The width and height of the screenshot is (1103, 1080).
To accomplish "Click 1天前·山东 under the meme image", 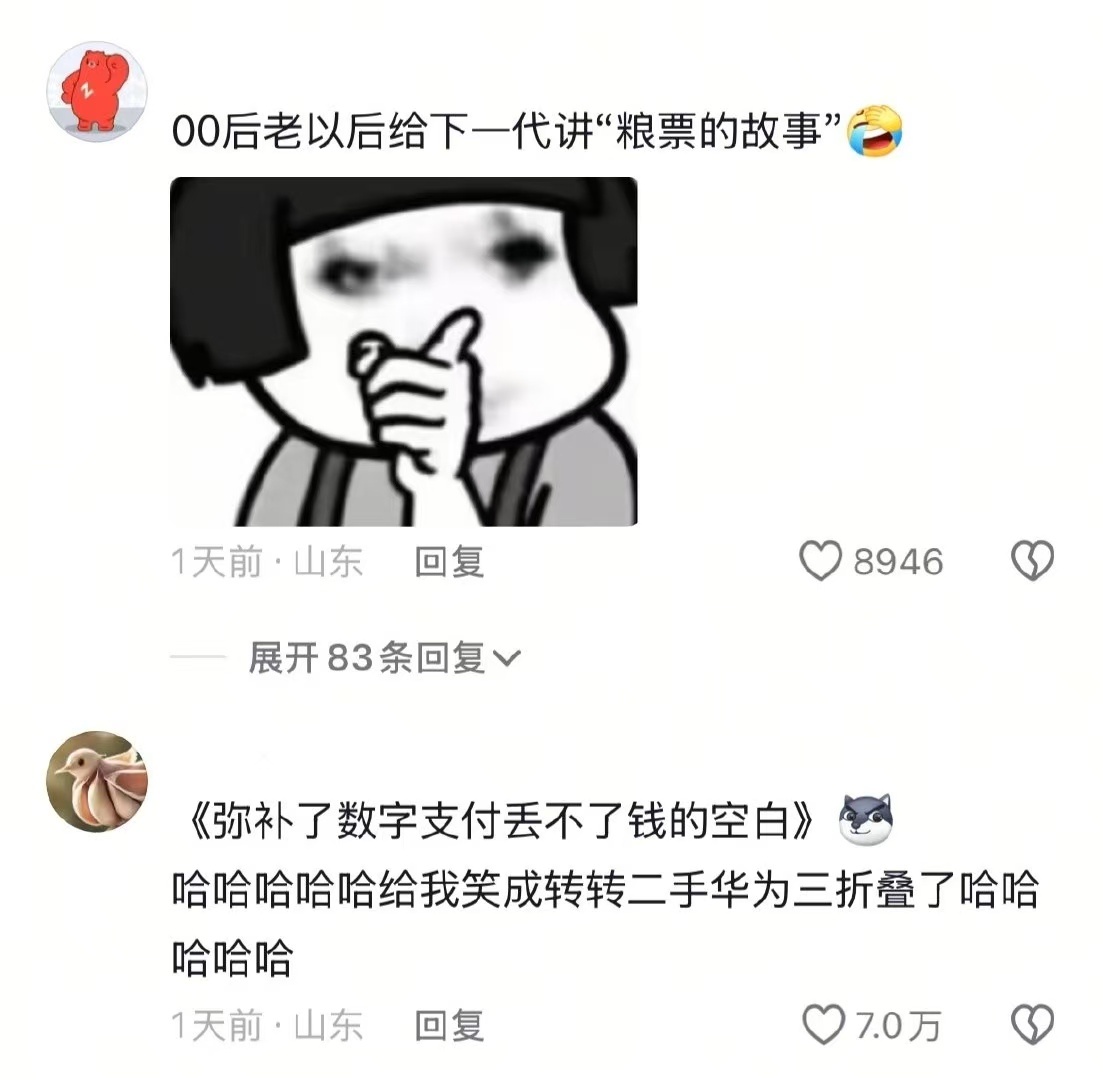I will 267,561.
